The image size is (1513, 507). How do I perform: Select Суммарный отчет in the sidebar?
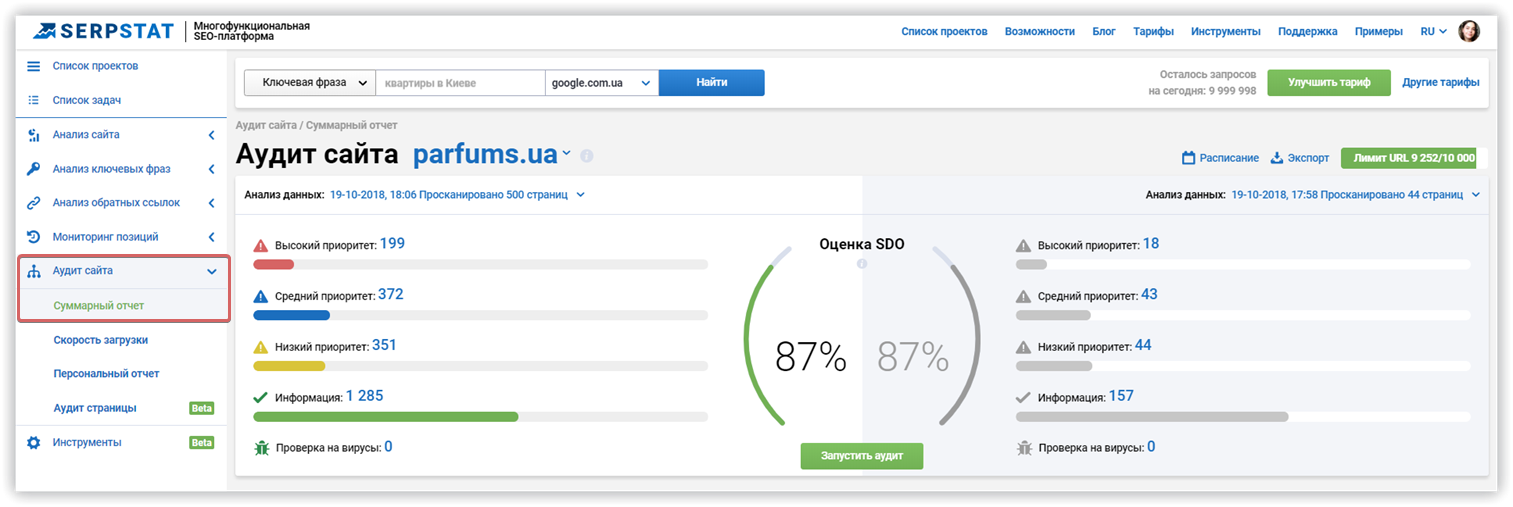pos(99,305)
